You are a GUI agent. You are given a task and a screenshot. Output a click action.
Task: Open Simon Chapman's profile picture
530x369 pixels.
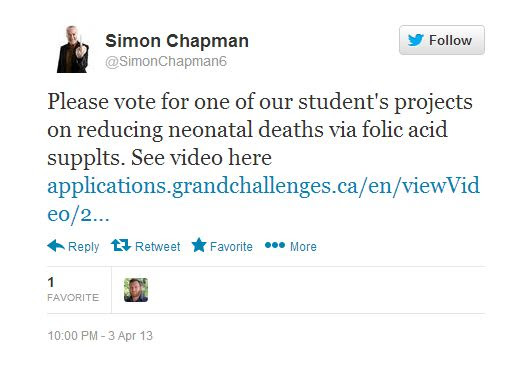(73, 49)
